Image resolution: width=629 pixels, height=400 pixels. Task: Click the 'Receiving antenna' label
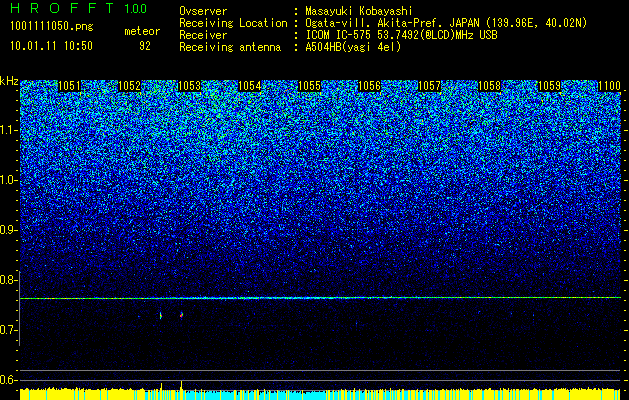click(230, 47)
